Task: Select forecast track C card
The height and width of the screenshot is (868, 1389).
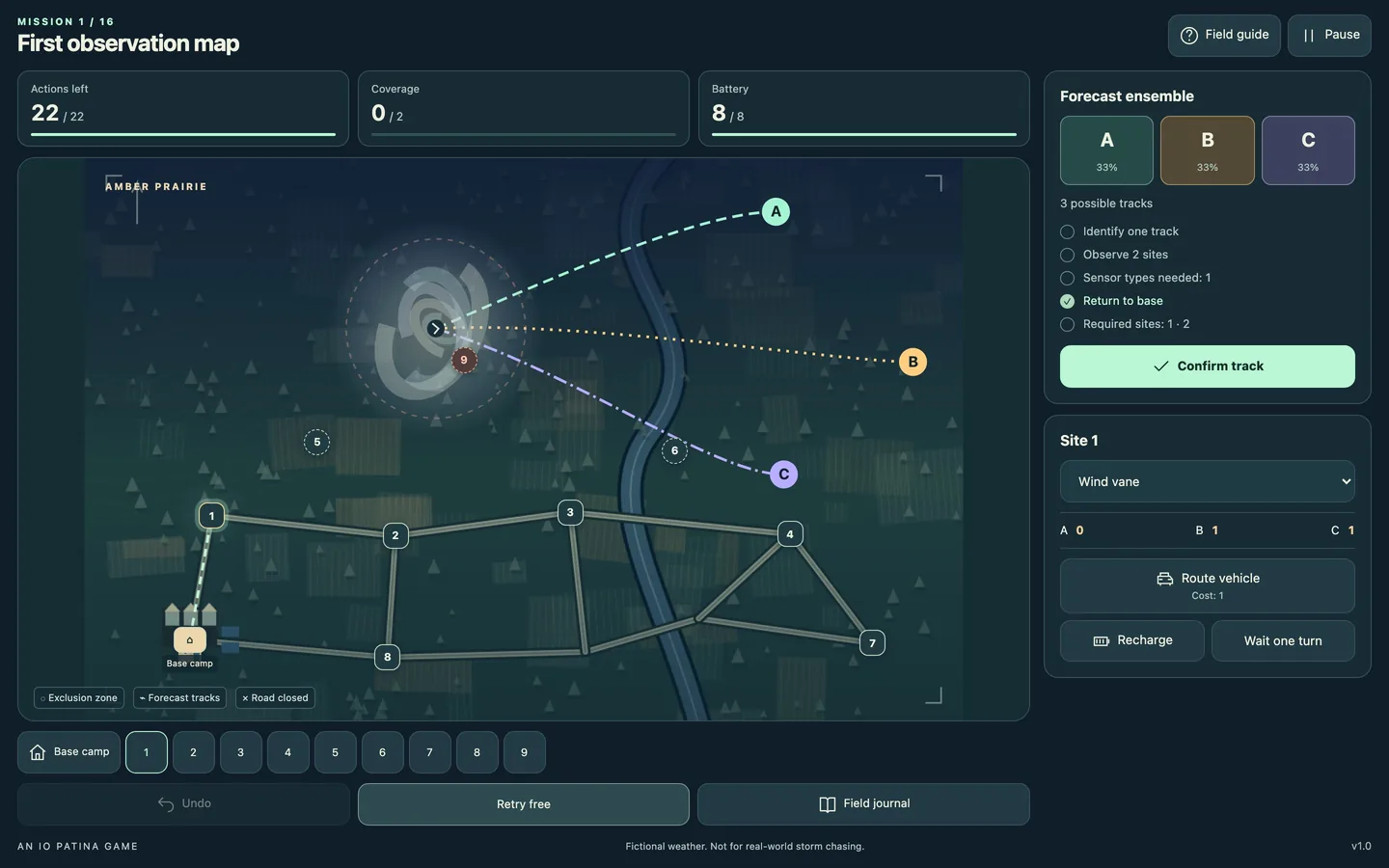Action: (x=1308, y=150)
